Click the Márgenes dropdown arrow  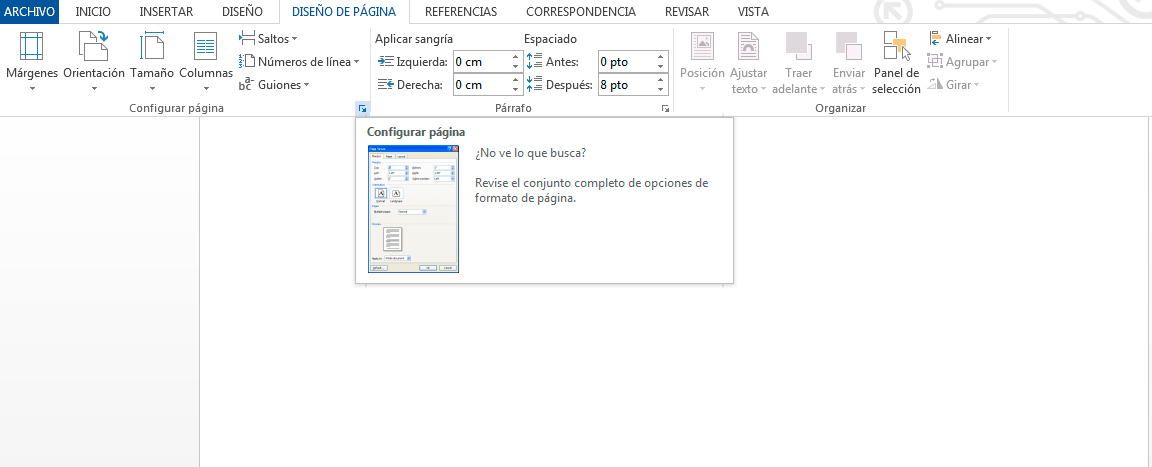coord(32,88)
